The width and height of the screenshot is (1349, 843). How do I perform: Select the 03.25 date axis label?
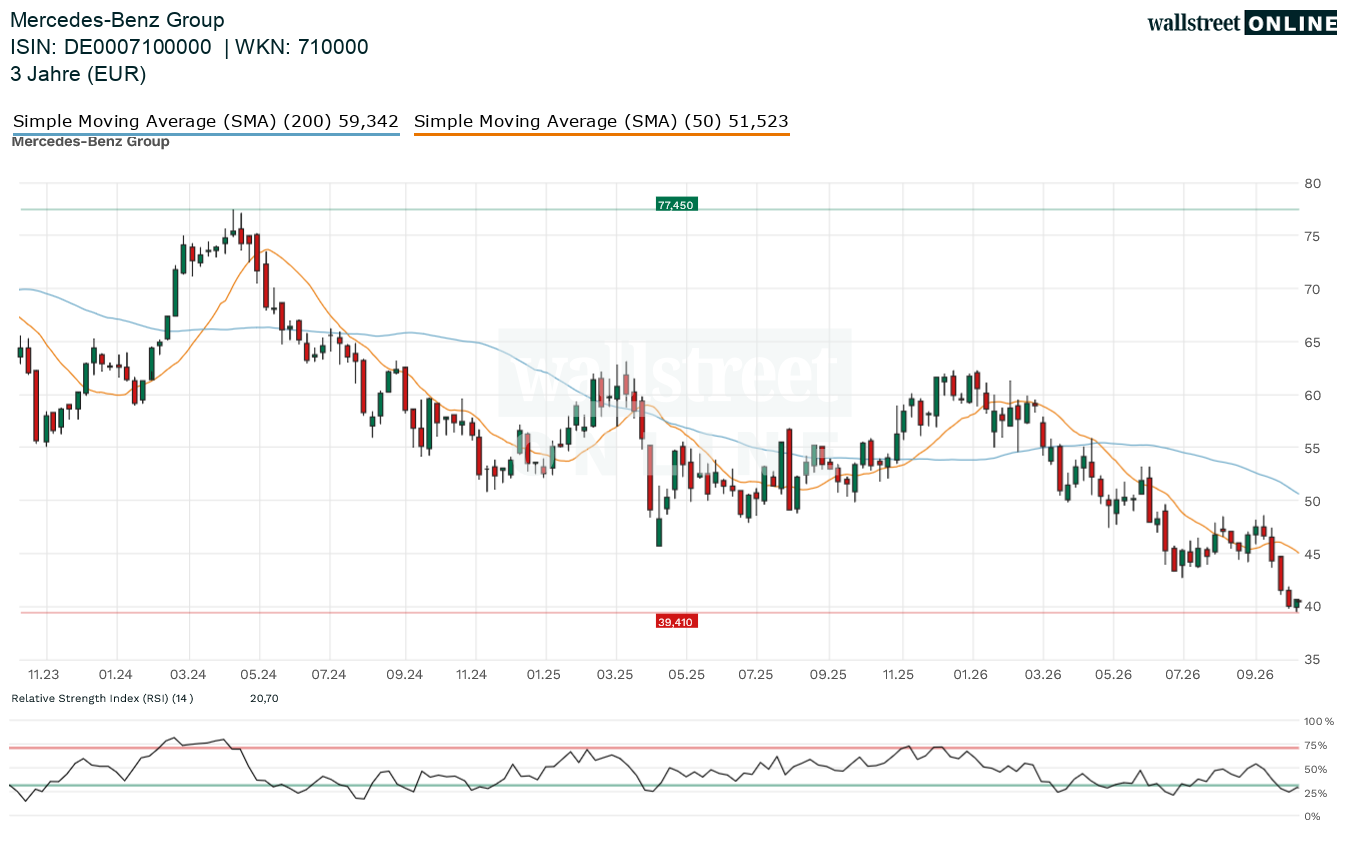615,675
